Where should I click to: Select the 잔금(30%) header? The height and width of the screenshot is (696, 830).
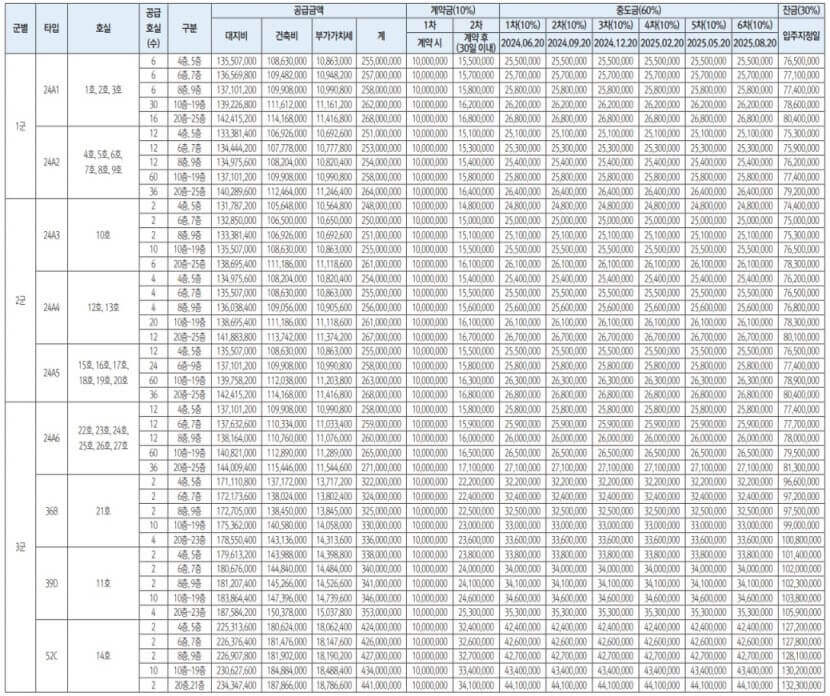pos(801,11)
